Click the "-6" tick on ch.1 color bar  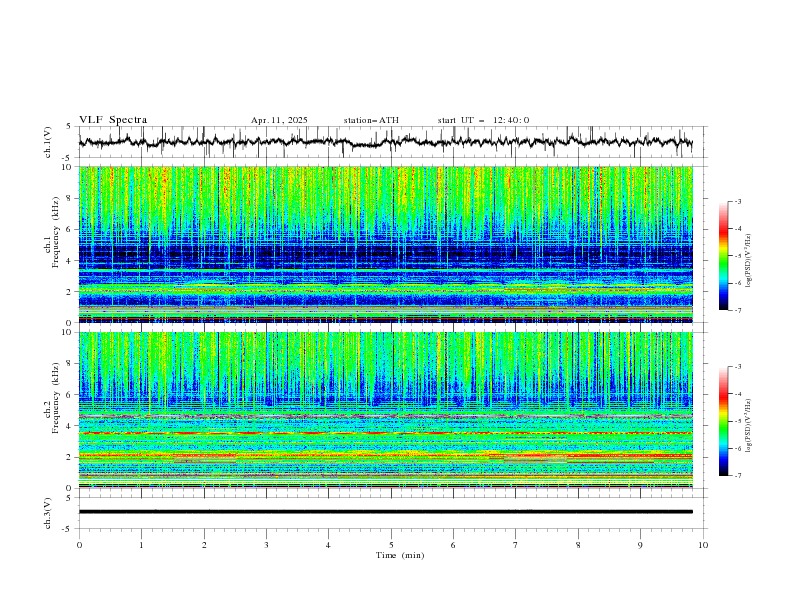[x=738, y=283]
